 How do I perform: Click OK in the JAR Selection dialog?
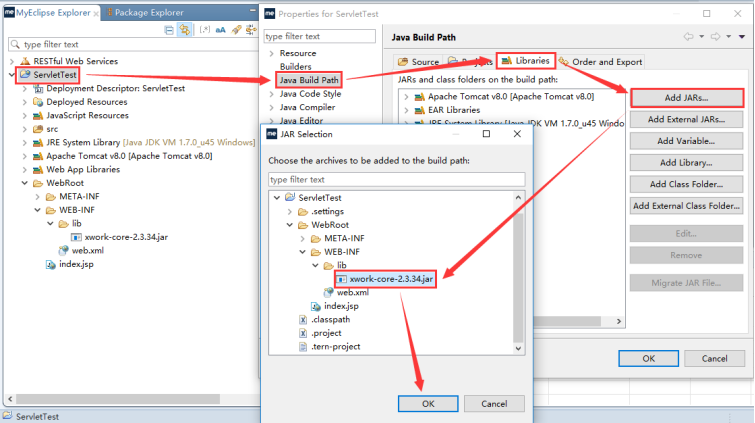coord(428,403)
